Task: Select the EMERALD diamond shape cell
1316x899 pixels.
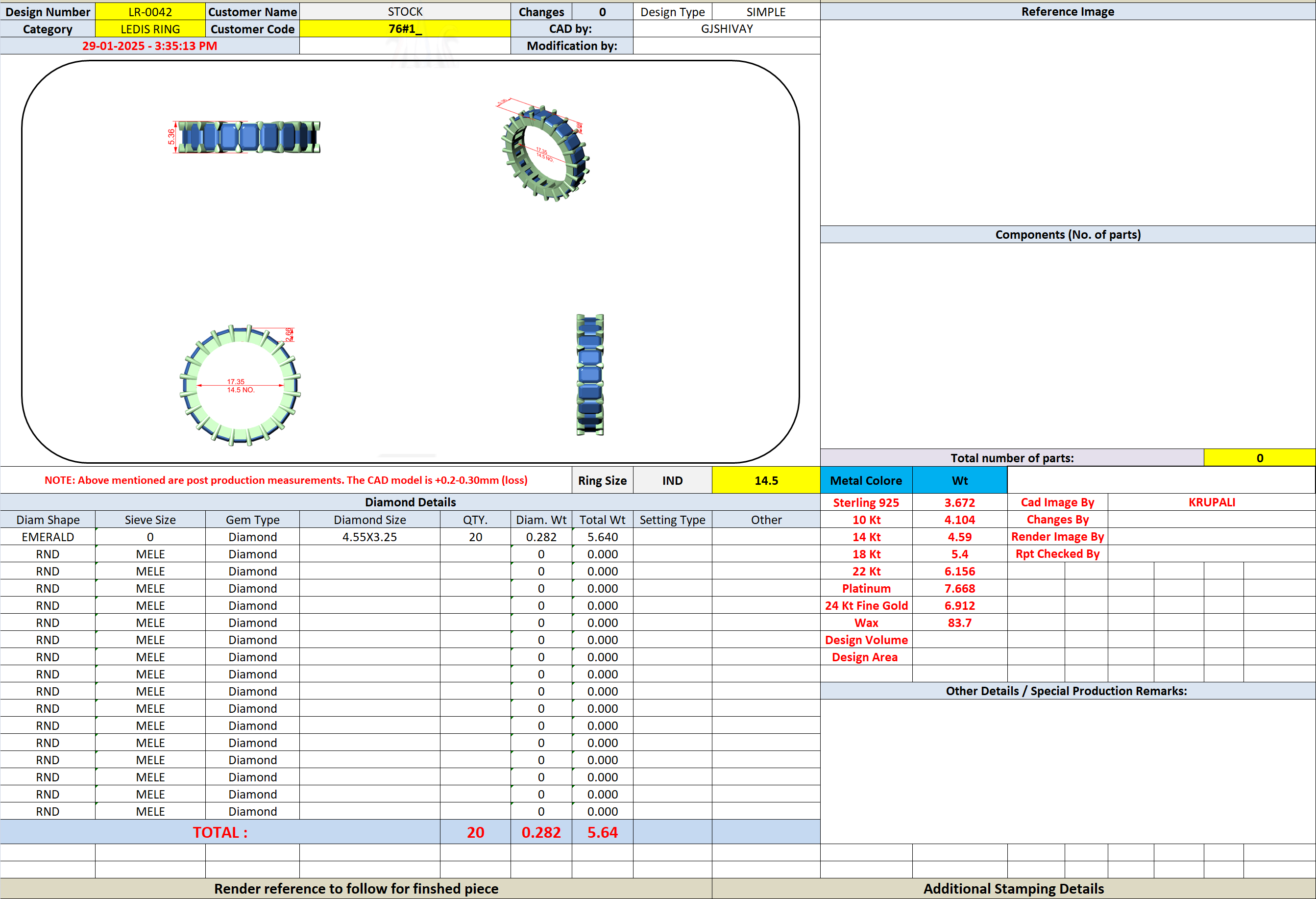Action: coord(48,536)
